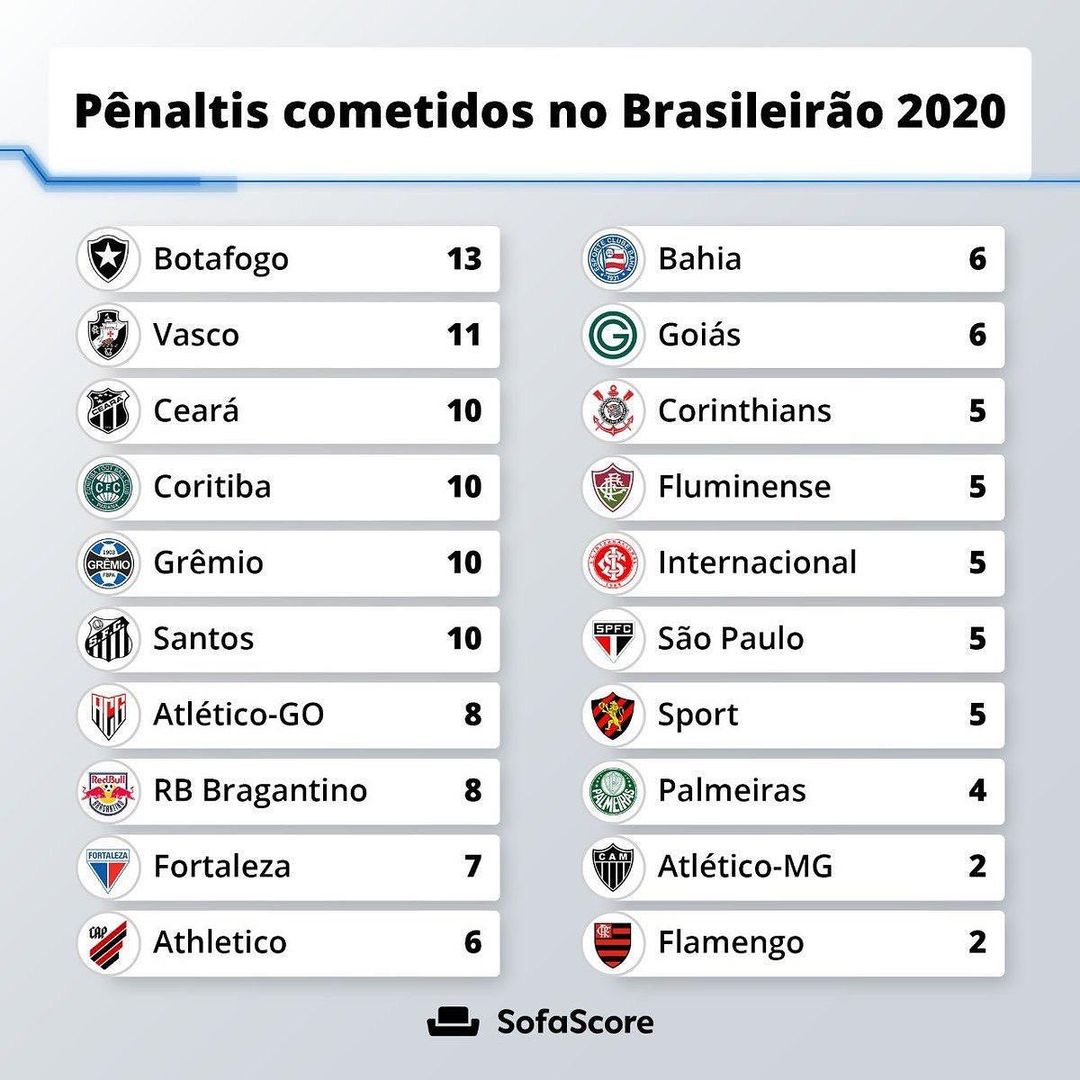This screenshot has width=1080, height=1080.
Task: Click the Vasco club crest
Action: pyautogui.click(x=106, y=335)
